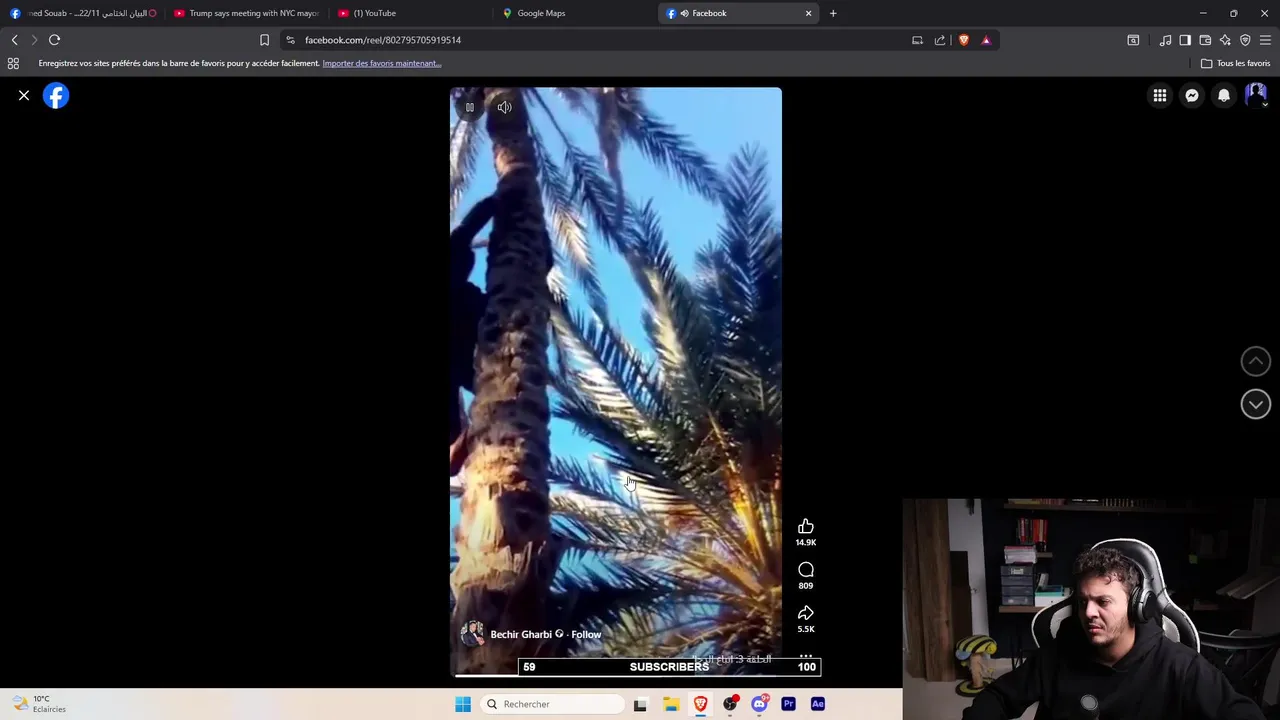Open the Tous les favoris folder

tap(1236, 63)
